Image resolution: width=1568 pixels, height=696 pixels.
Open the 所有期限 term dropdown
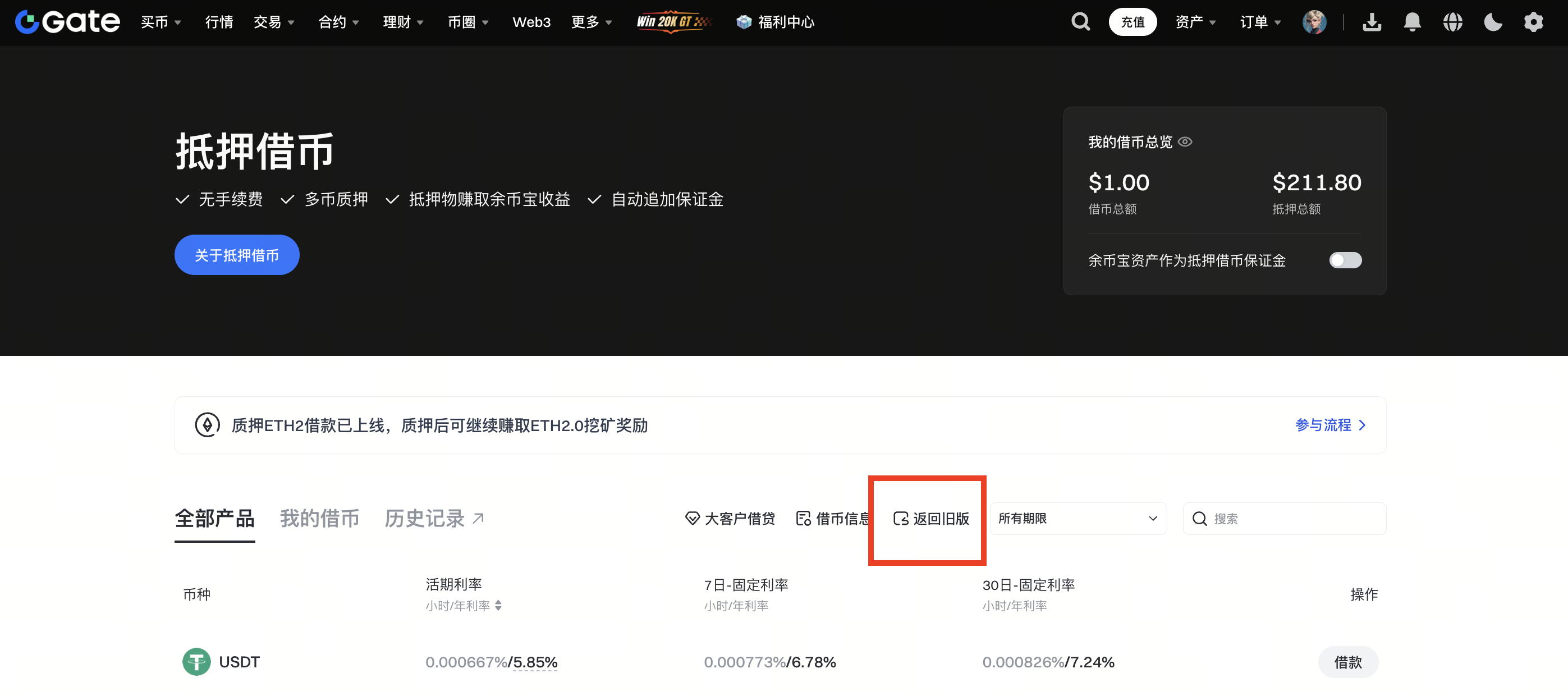click(x=1078, y=518)
